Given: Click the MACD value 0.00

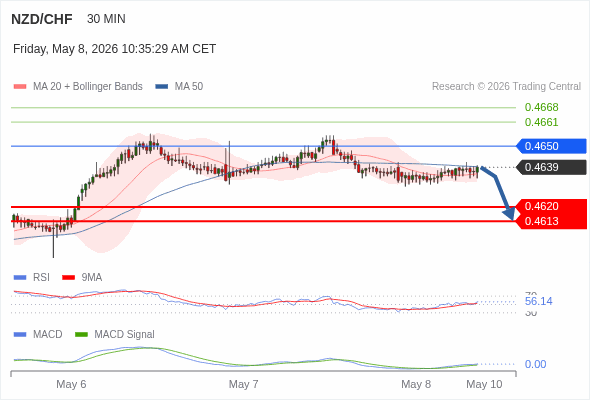Looking at the screenshot, I should 535,364.
